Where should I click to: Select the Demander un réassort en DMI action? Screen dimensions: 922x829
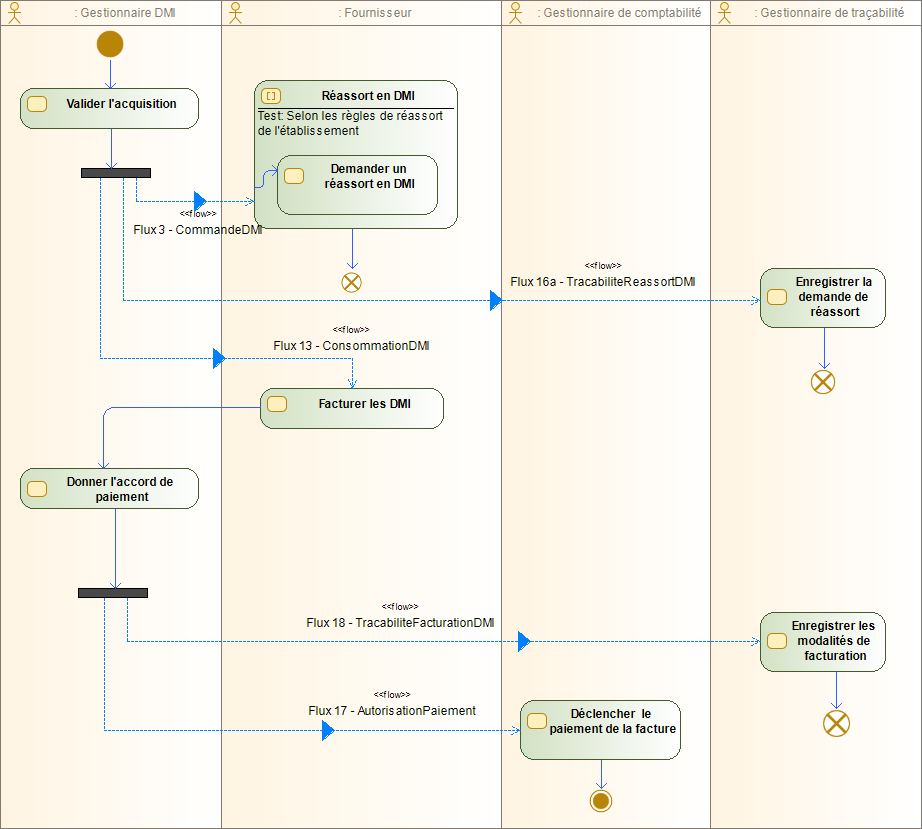coord(357,184)
